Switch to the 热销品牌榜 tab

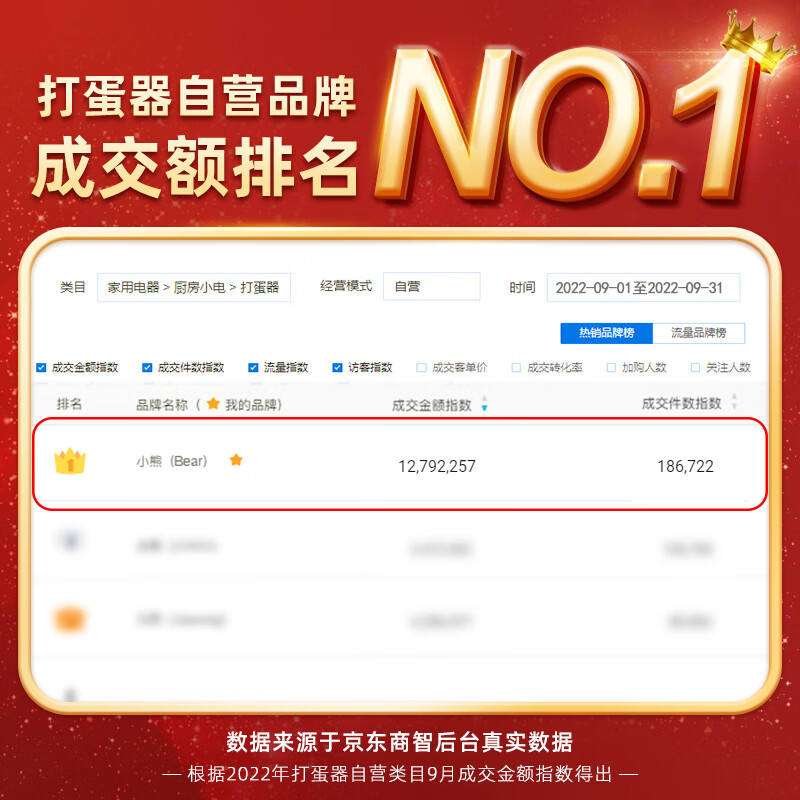point(606,333)
